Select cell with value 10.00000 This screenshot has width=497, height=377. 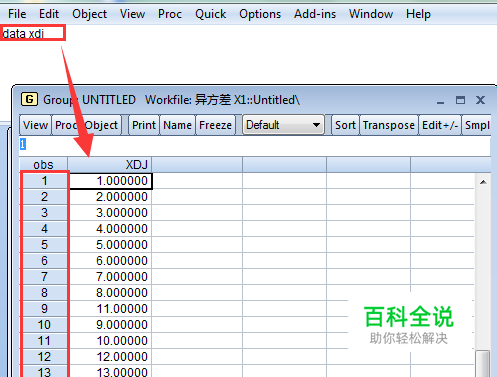tap(110, 341)
